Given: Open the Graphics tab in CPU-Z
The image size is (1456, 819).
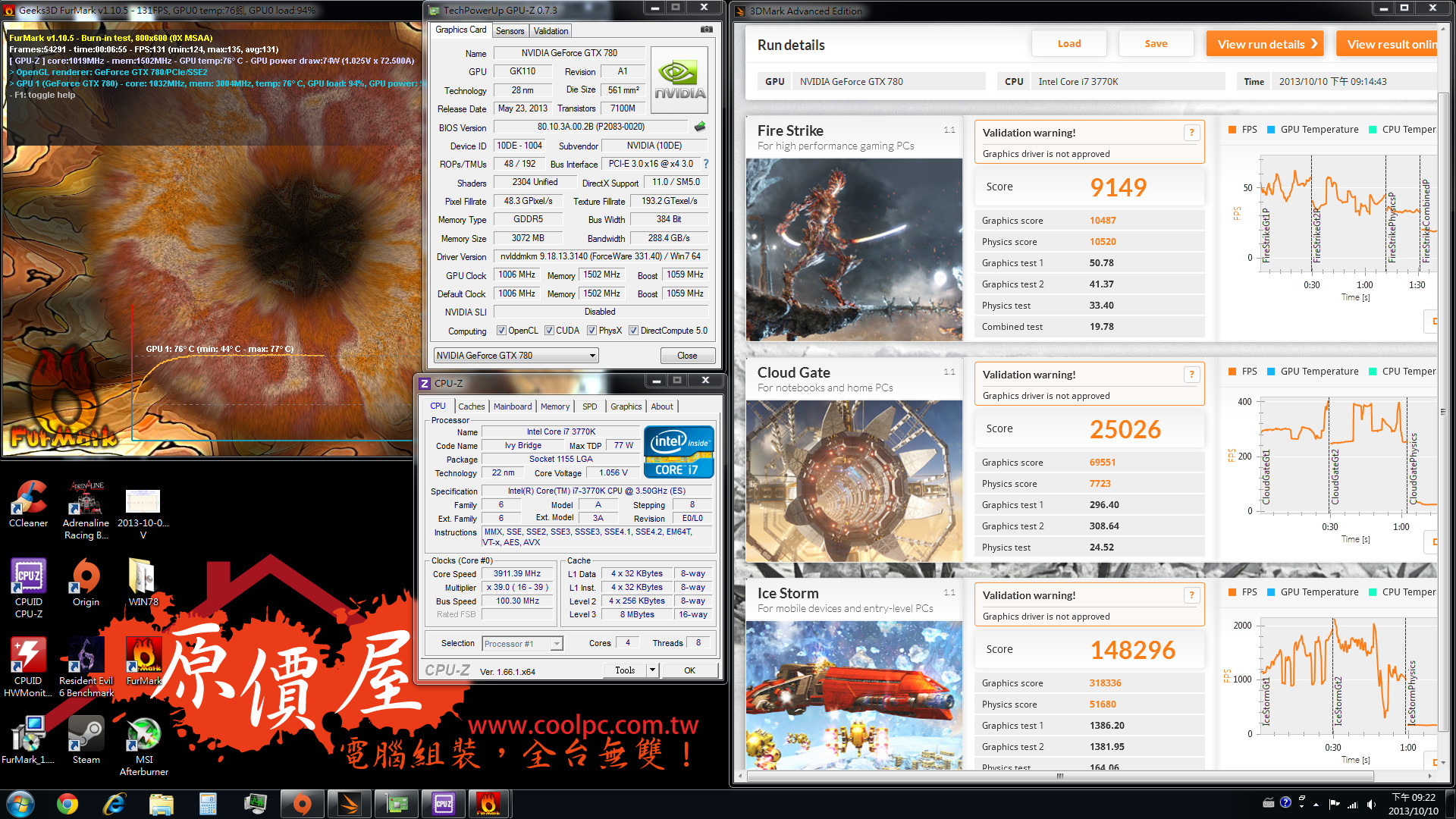Looking at the screenshot, I should coord(626,406).
